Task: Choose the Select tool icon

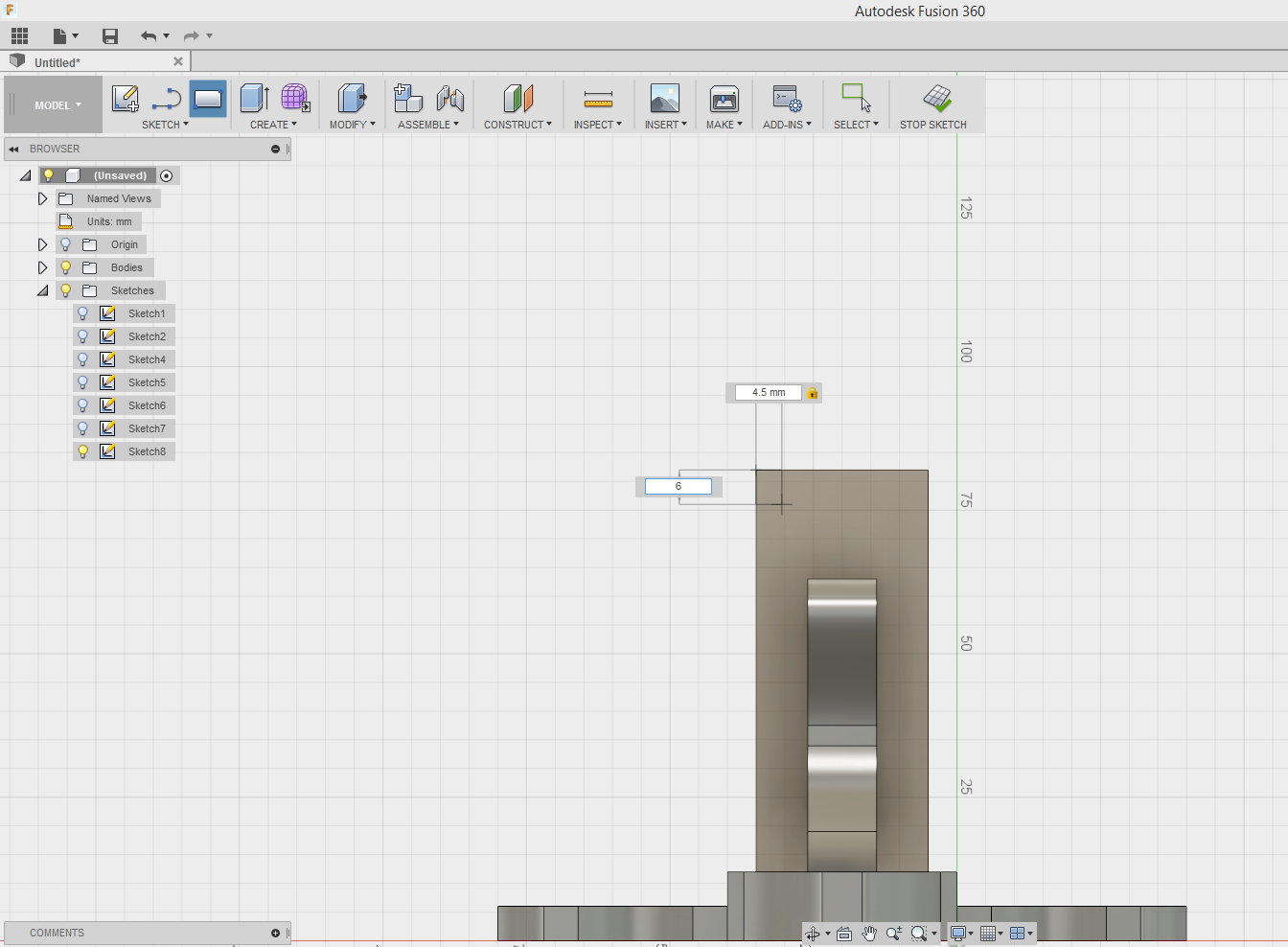Action: pos(856,99)
